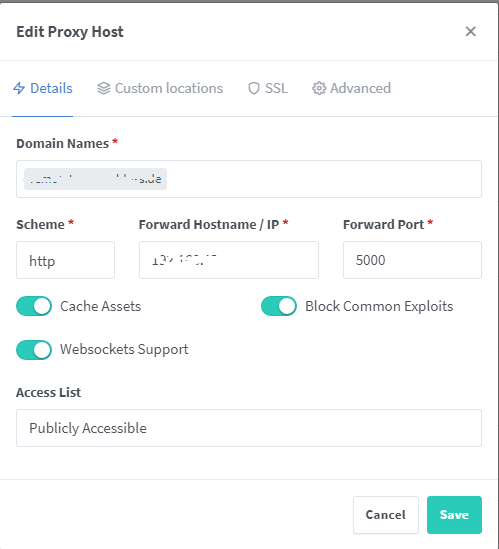
Task: Select the existing domain name tag
Action: tap(95, 179)
